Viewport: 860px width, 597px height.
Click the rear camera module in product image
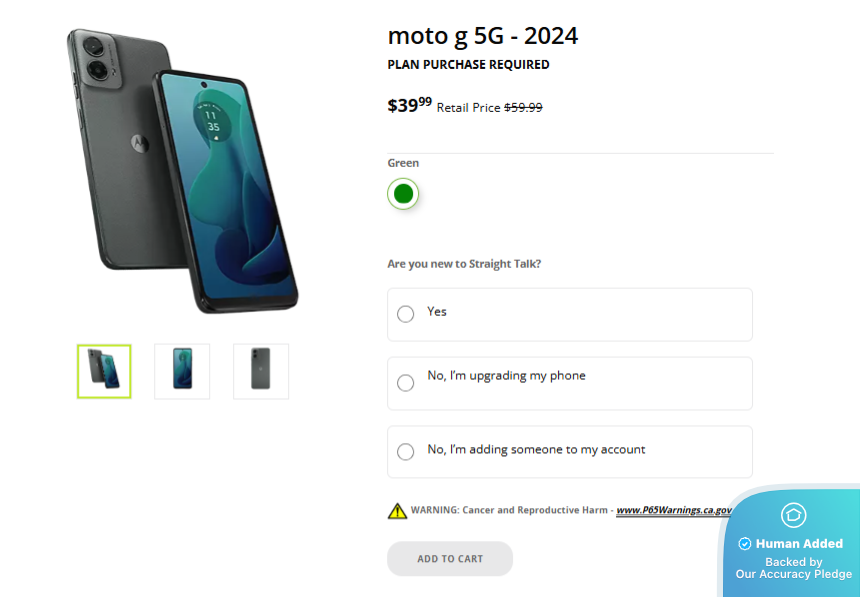coord(97,58)
